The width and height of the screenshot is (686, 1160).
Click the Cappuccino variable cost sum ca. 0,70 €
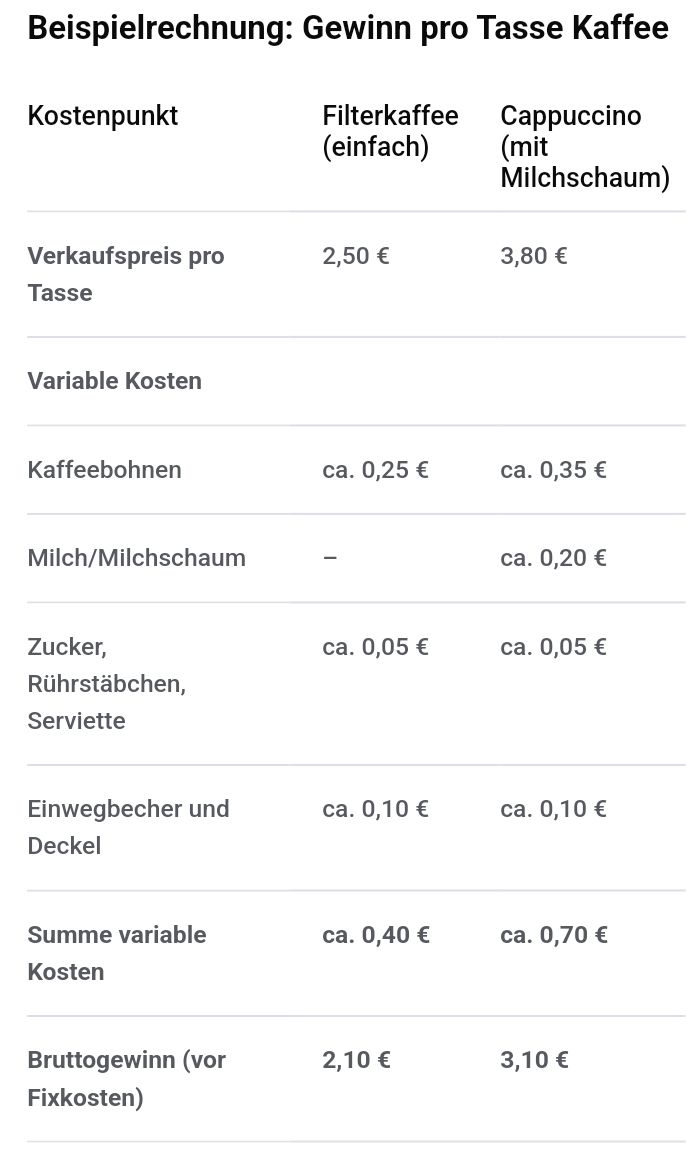(554, 935)
